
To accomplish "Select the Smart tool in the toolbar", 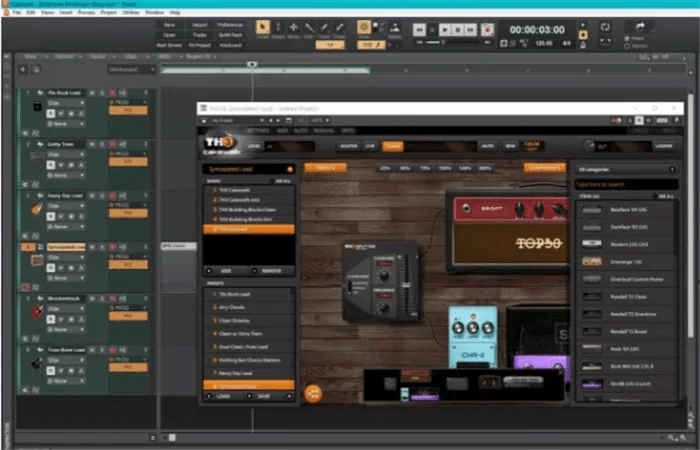I will pos(262,28).
